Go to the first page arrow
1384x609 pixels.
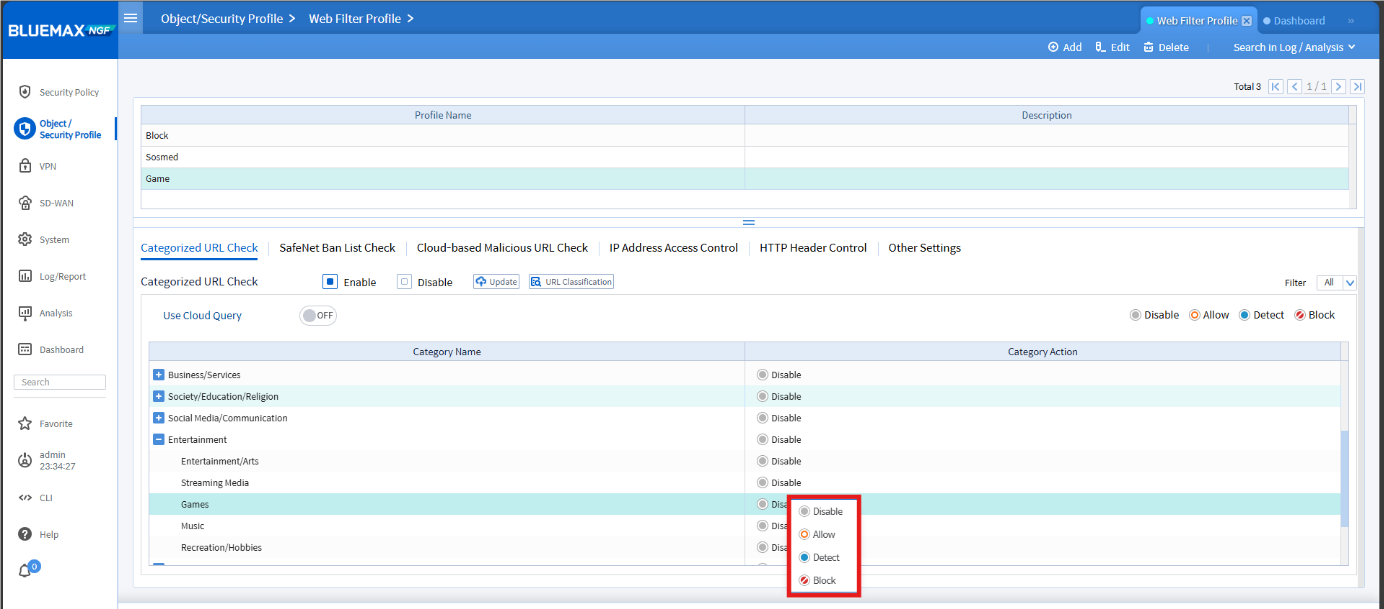click(1276, 87)
